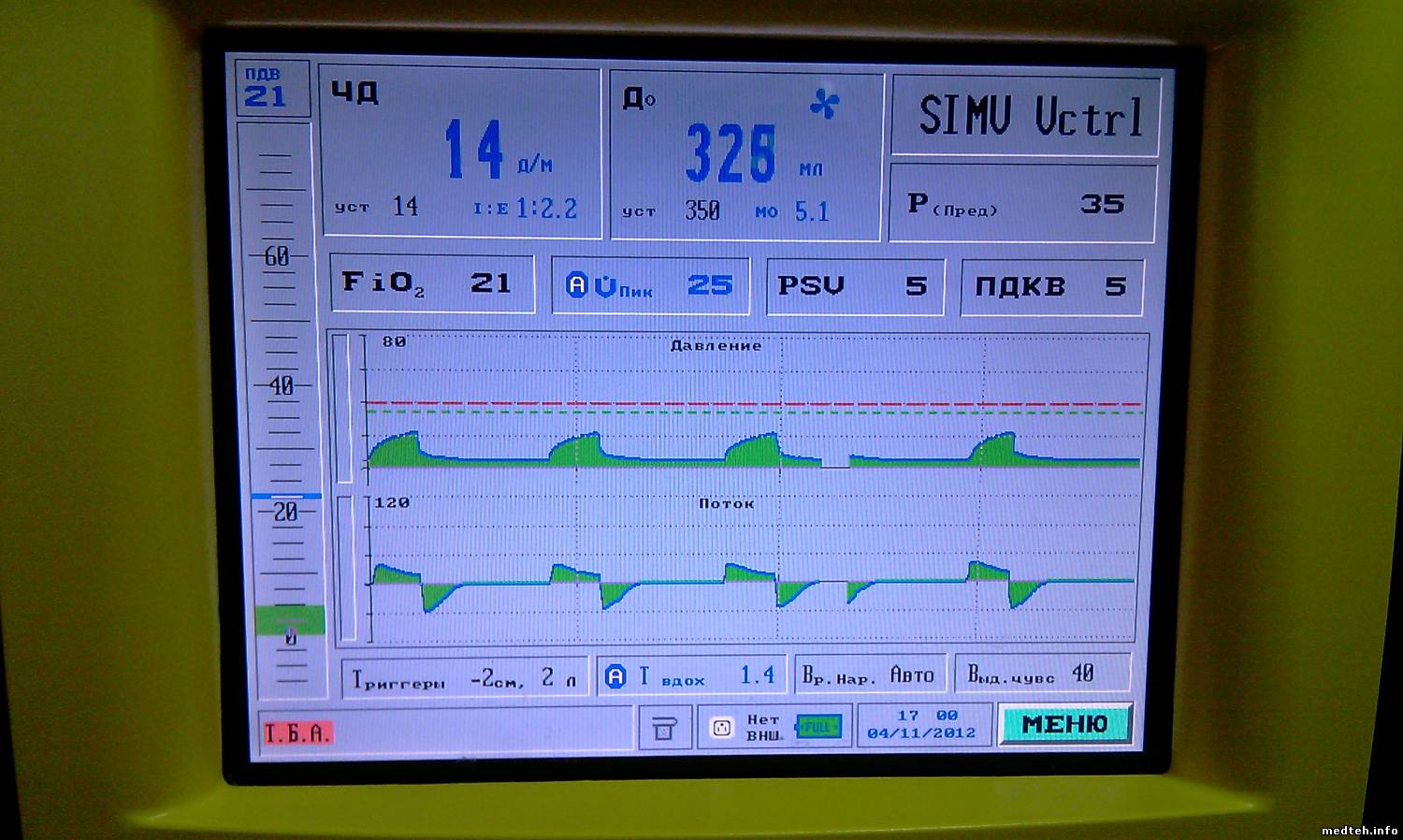This screenshot has width=1403, height=840.
Task: Select the Выд.чувс 40 expiratory sensitivity field
Action: [x=1041, y=674]
